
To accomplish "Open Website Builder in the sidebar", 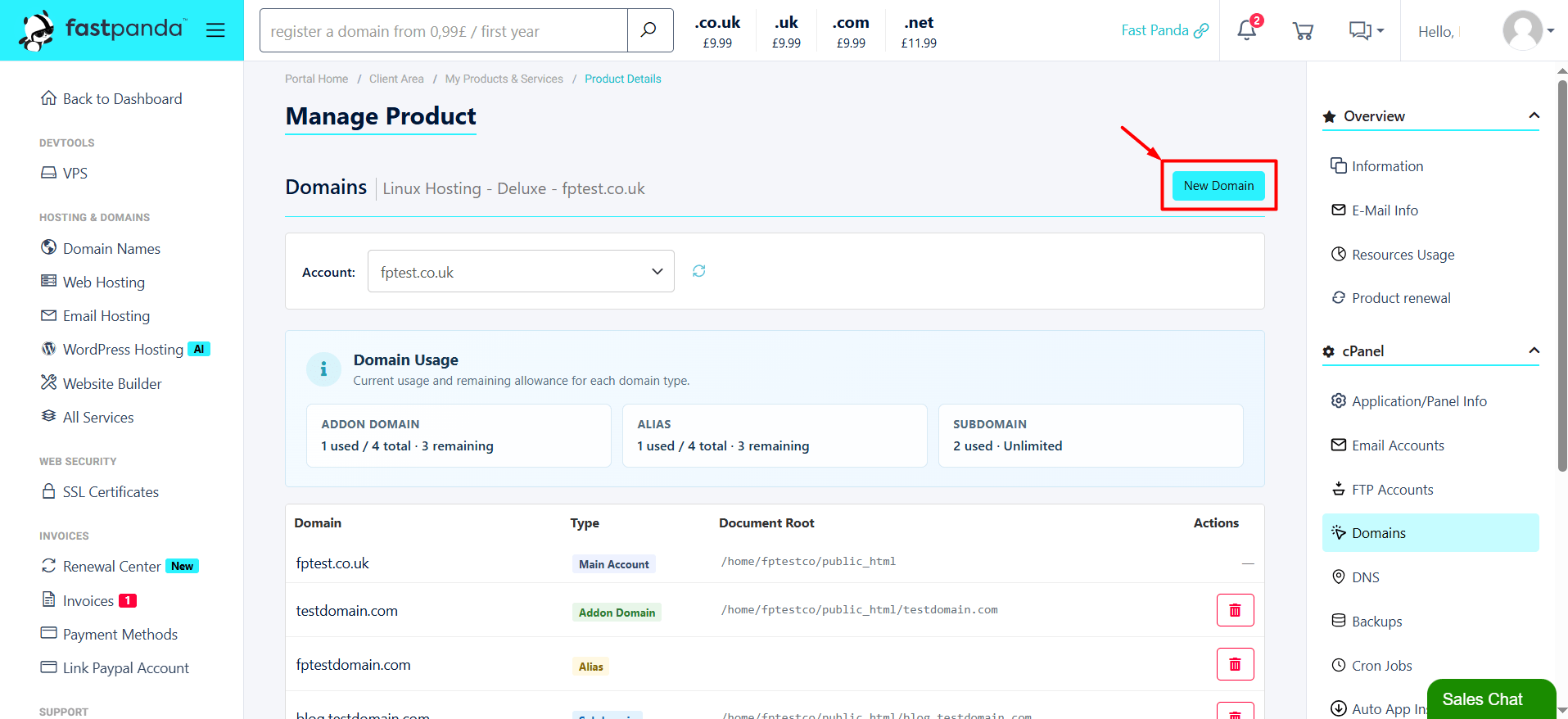I will tap(102, 383).
